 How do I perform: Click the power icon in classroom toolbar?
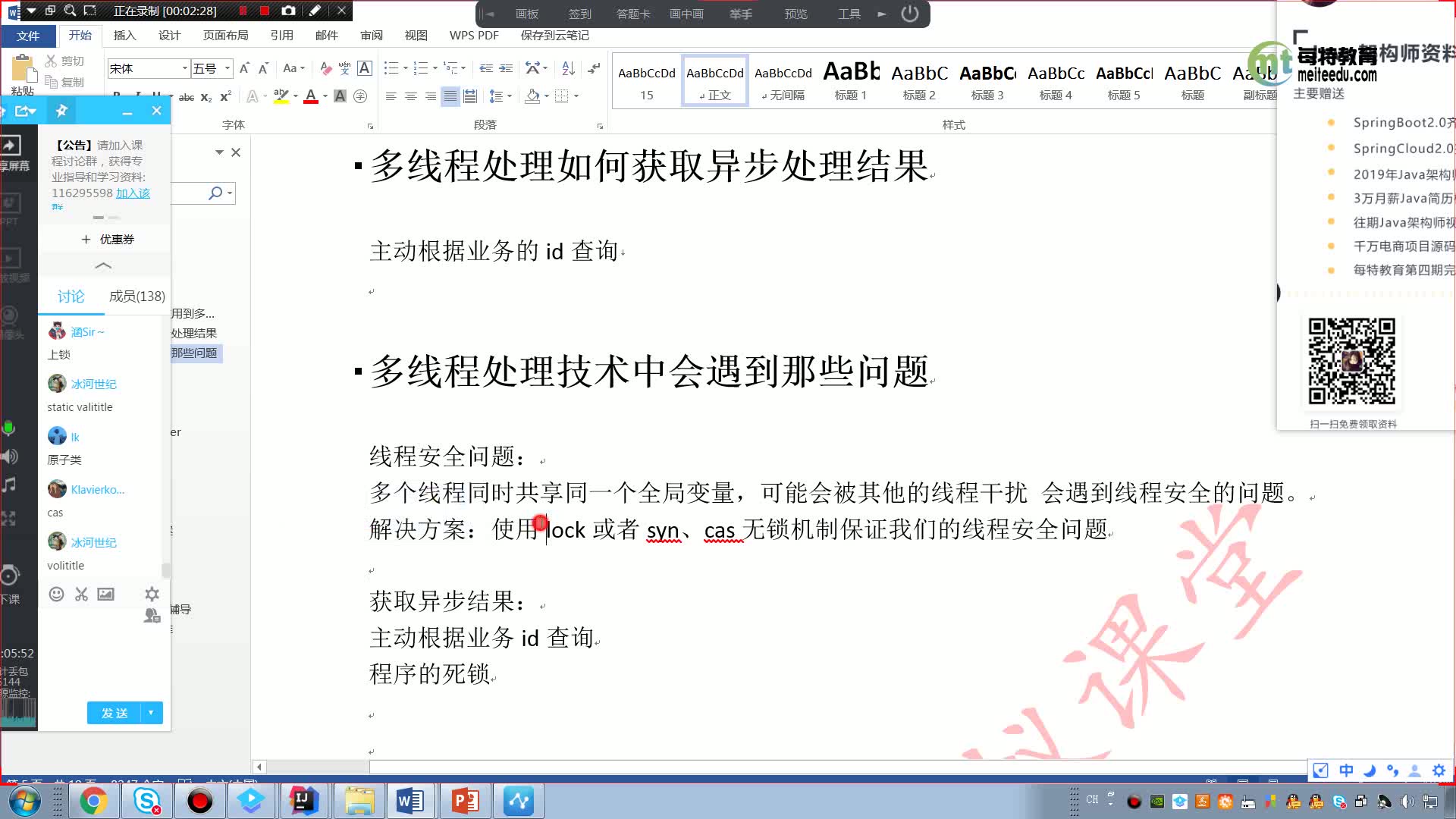pyautogui.click(x=909, y=14)
